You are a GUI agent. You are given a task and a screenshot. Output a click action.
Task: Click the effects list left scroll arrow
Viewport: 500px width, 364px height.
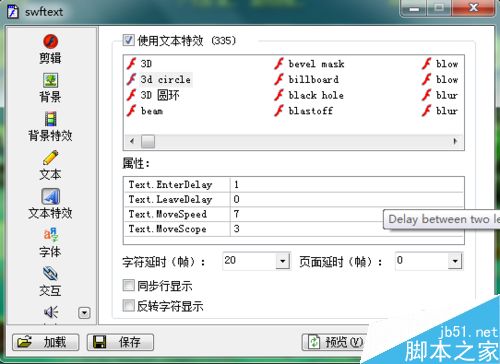[132, 141]
